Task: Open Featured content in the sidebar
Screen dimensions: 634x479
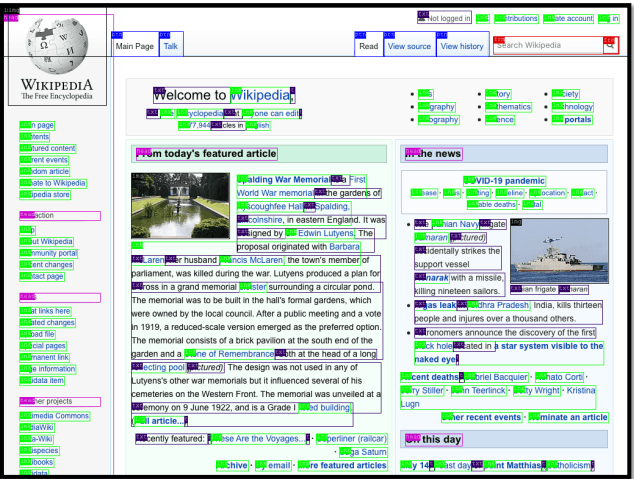Action: pos(48,148)
